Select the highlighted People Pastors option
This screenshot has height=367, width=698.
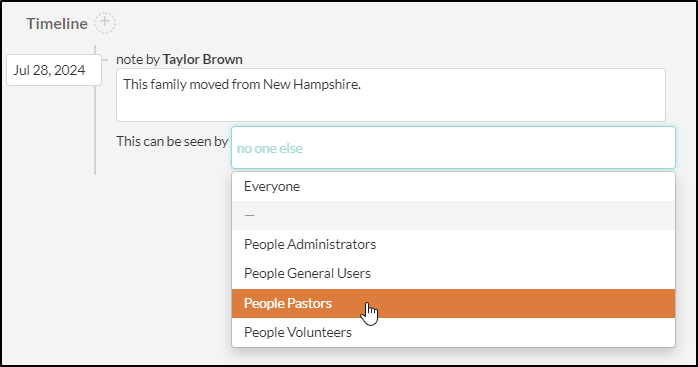tap(453, 303)
